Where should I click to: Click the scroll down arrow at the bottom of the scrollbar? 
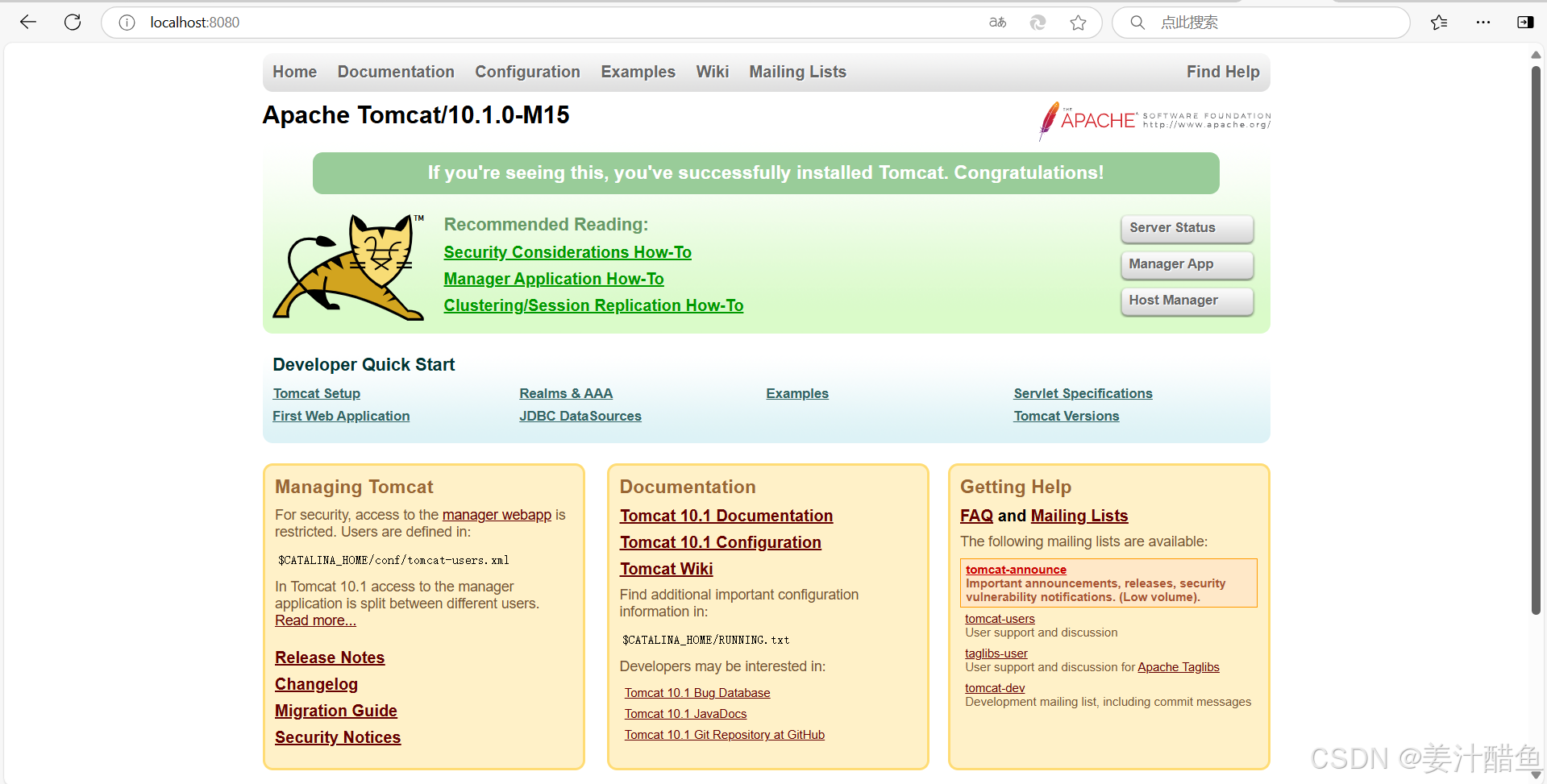(1536, 775)
